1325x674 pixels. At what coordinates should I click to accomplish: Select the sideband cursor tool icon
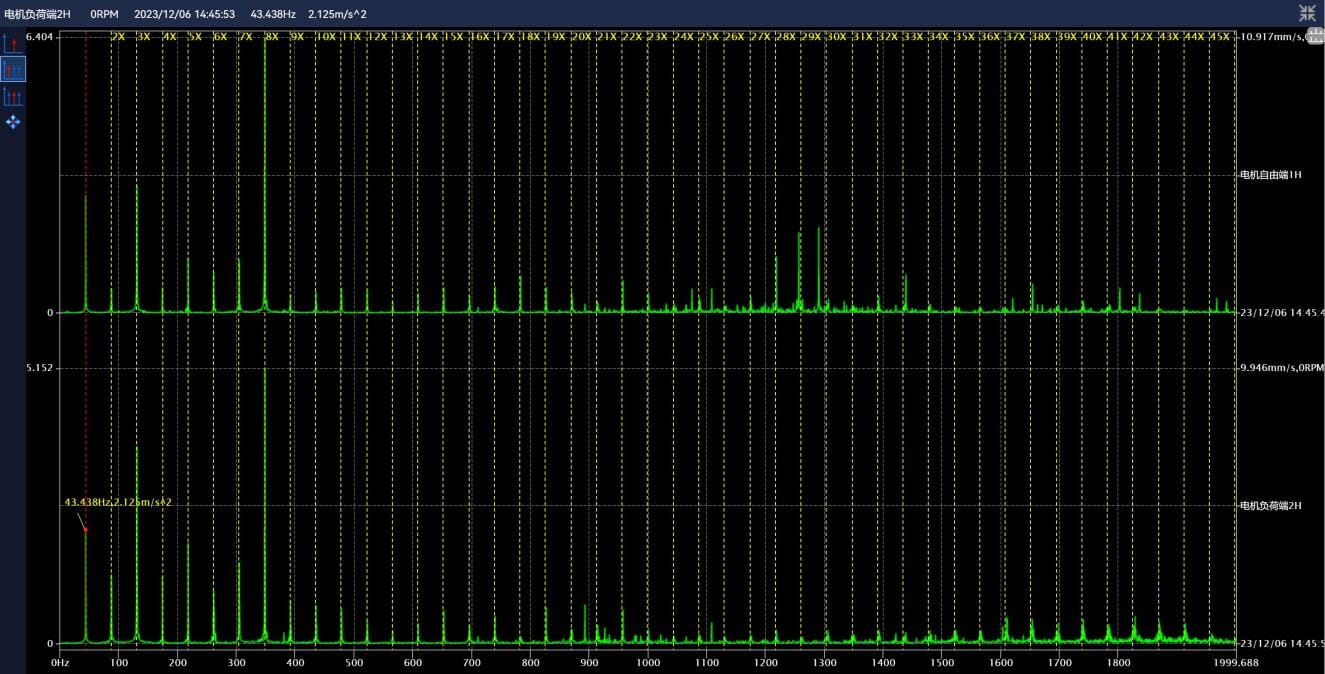(13, 96)
